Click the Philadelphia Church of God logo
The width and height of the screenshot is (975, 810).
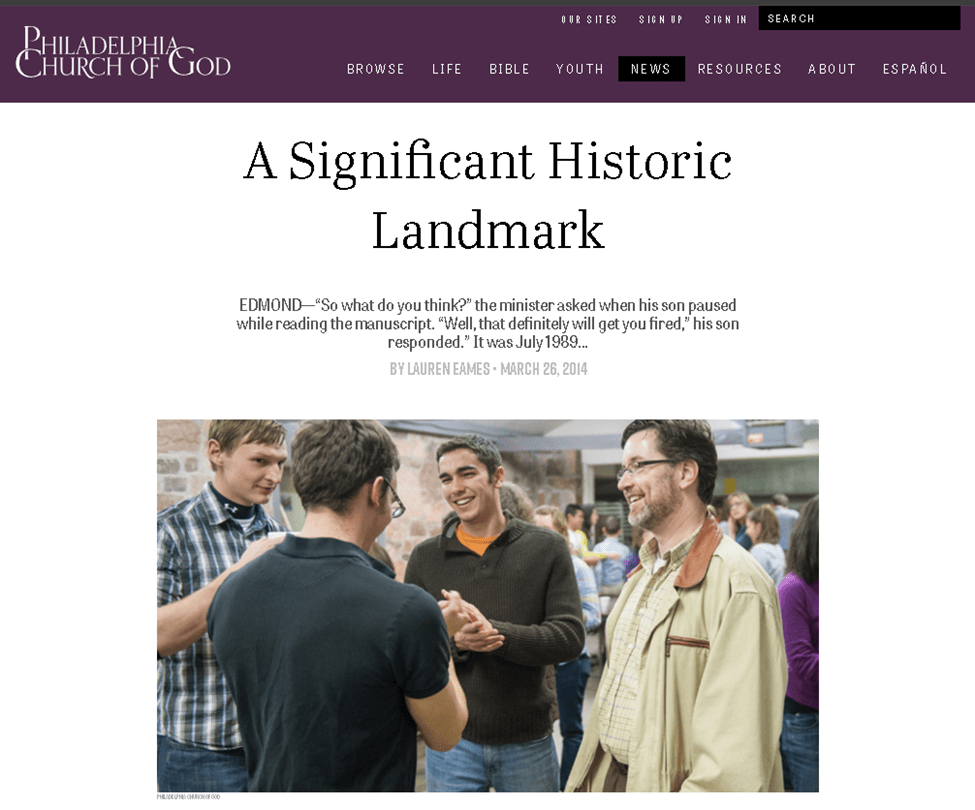tap(123, 52)
